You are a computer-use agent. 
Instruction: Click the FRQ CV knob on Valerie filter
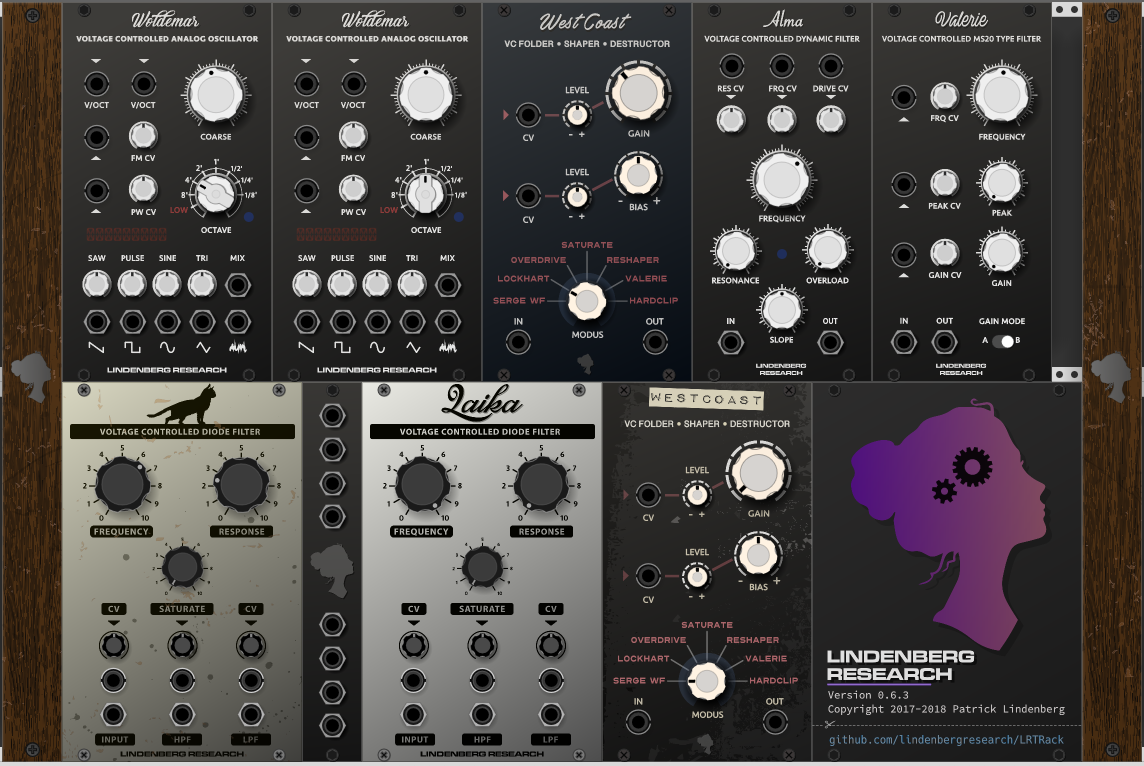(944, 96)
